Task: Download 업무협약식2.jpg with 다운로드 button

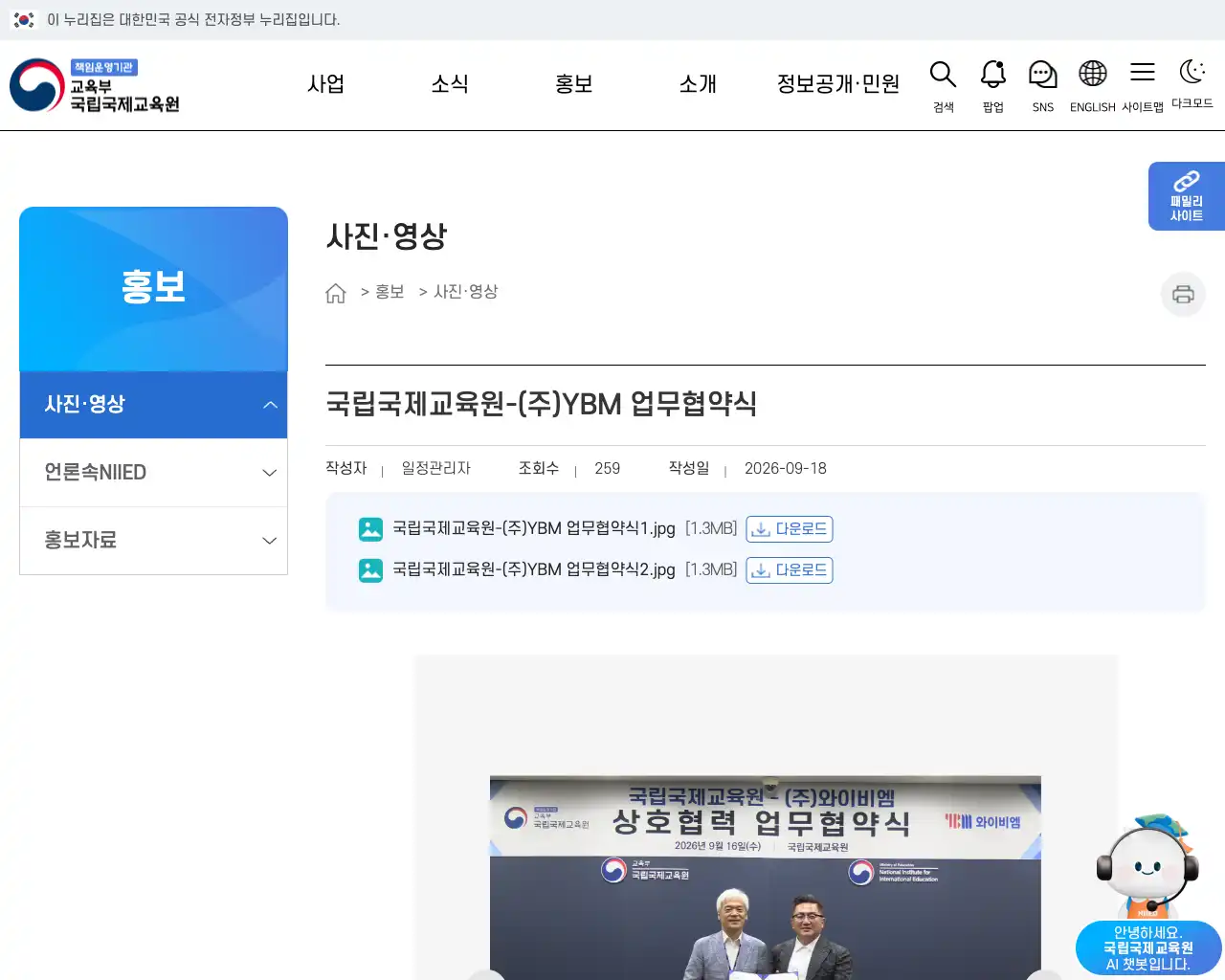Action: pos(790,570)
